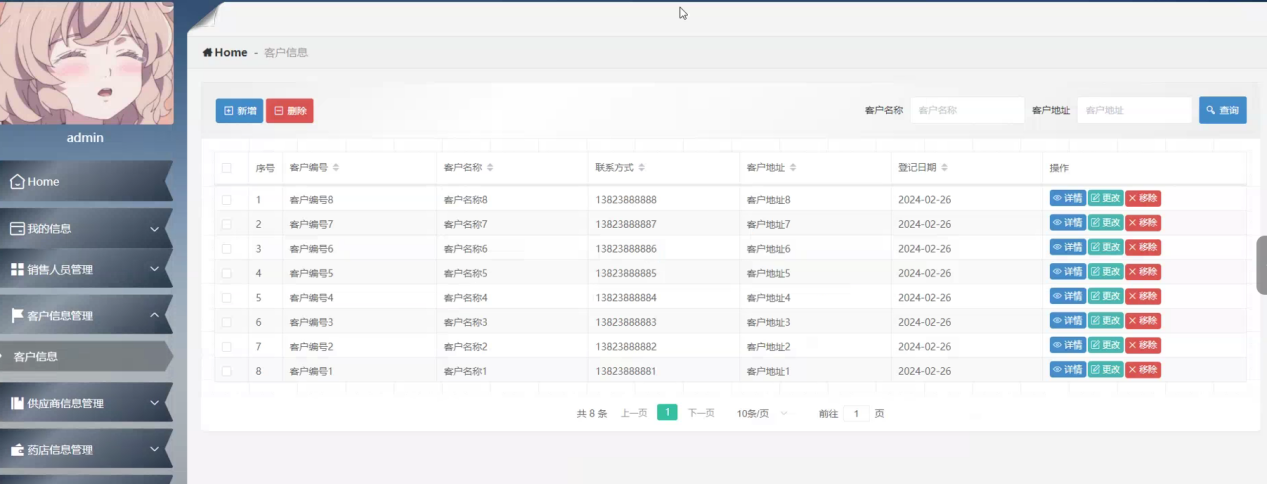Click 移除 for 客户名称3 row
The width and height of the screenshot is (1267, 484).
coord(1143,321)
